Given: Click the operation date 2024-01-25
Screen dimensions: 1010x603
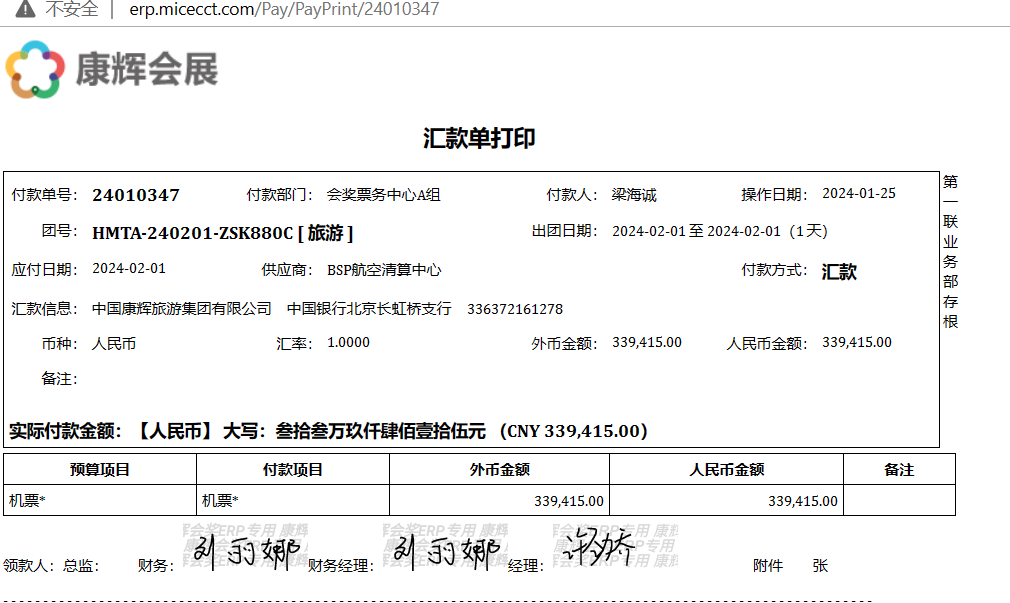Looking at the screenshot, I should click(859, 194).
